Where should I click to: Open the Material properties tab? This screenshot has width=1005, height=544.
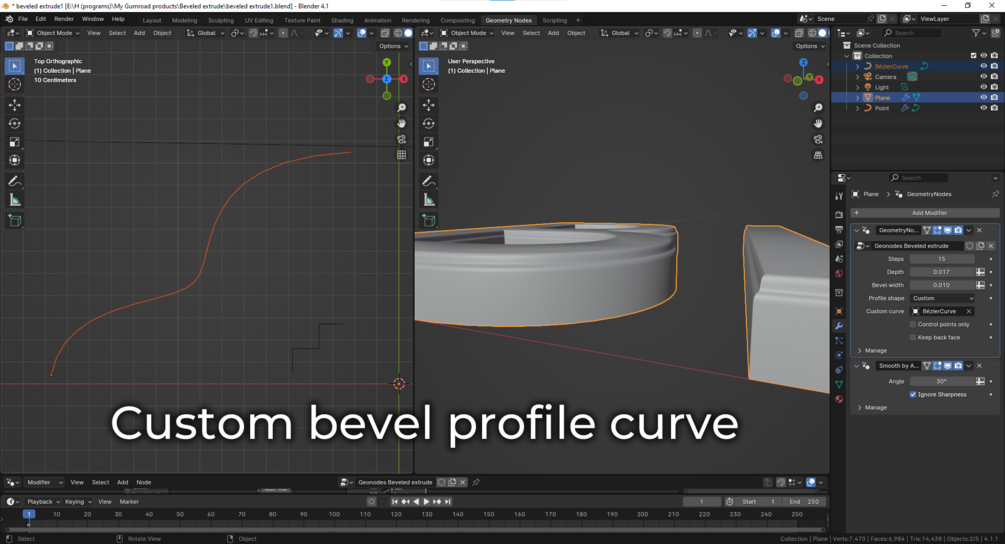839,399
